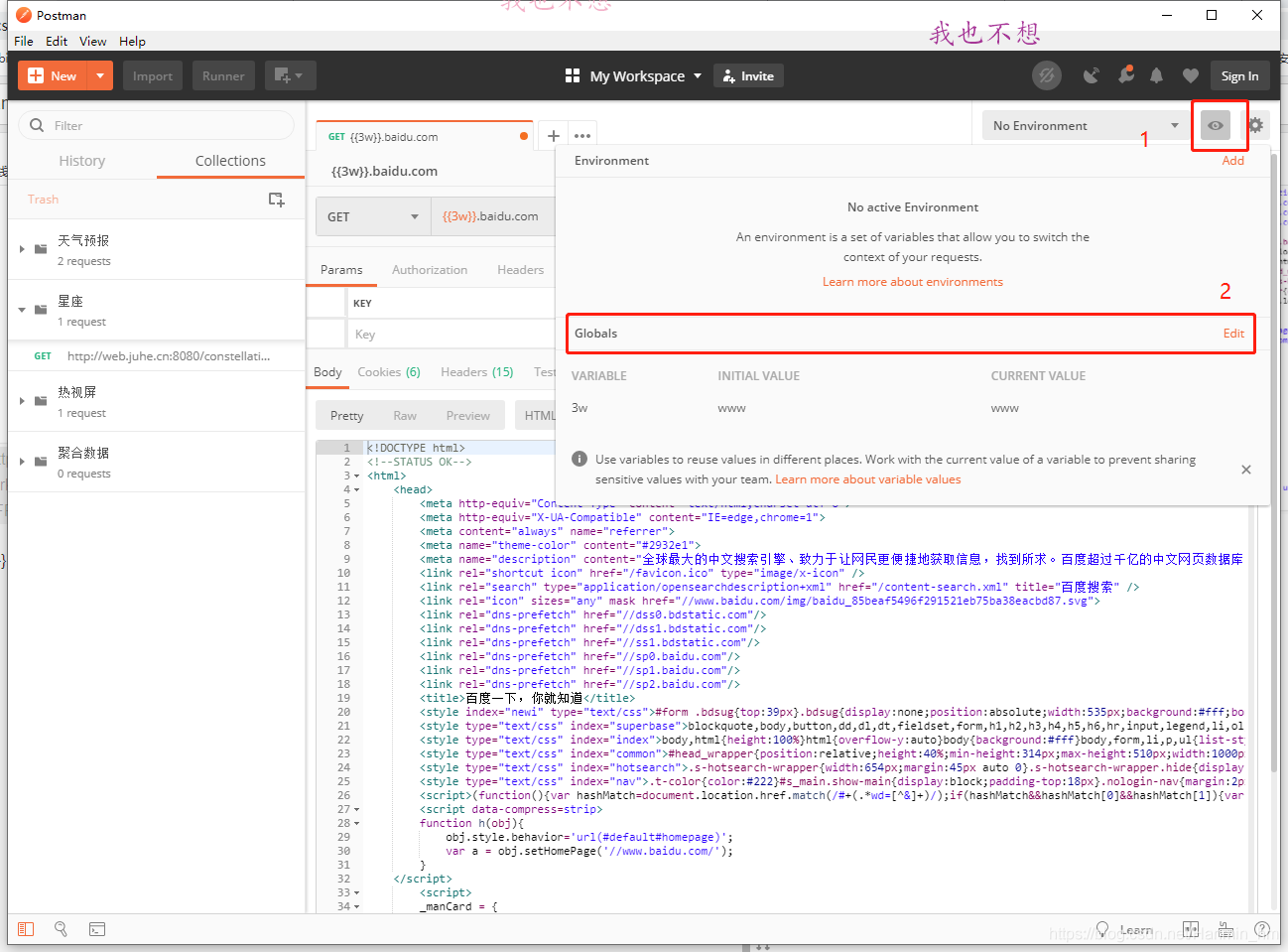Select the Raw response view
Viewport: 1288px width, 952px height.
point(405,416)
